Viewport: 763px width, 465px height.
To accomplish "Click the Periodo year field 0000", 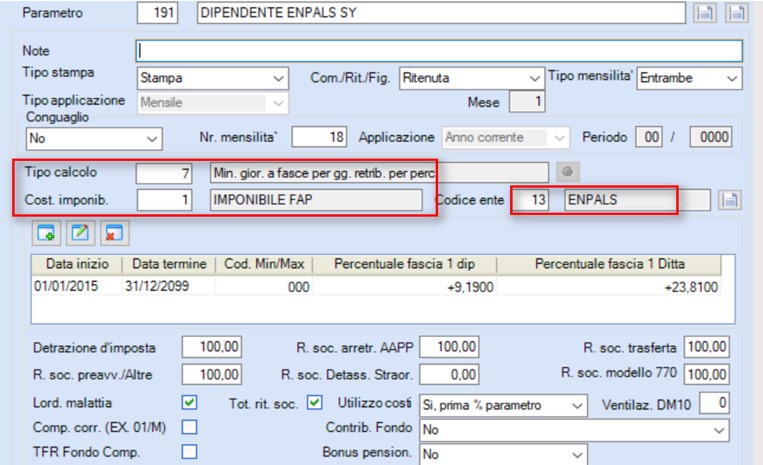I will pyautogui.click(x=711, y=137).
